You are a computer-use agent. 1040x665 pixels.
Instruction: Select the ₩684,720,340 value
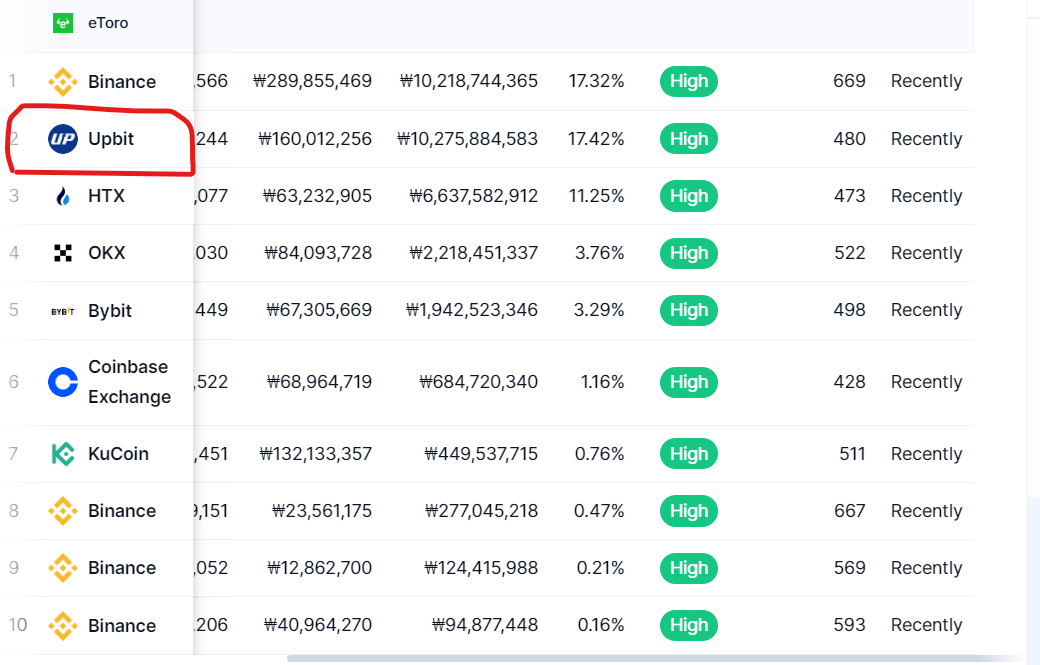coord(478,383)
